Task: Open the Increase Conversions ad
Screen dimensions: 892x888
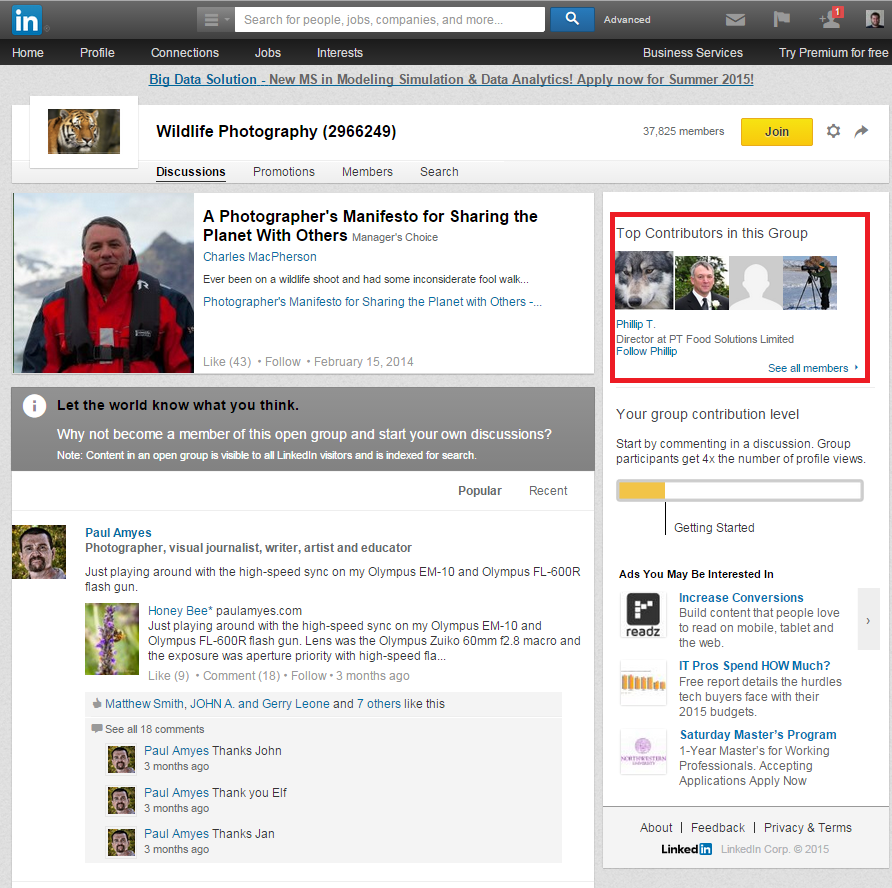Action: 741,598
